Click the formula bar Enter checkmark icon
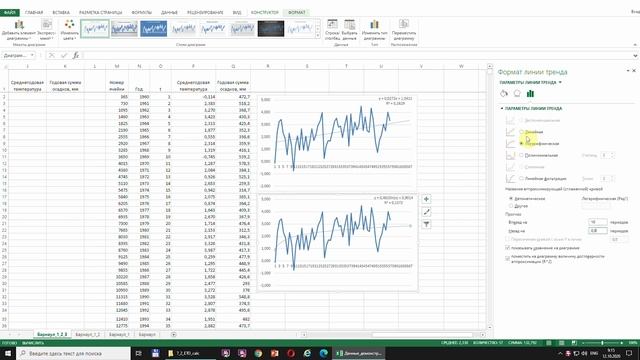Screen dimensions: 640x360 [64, 55]
